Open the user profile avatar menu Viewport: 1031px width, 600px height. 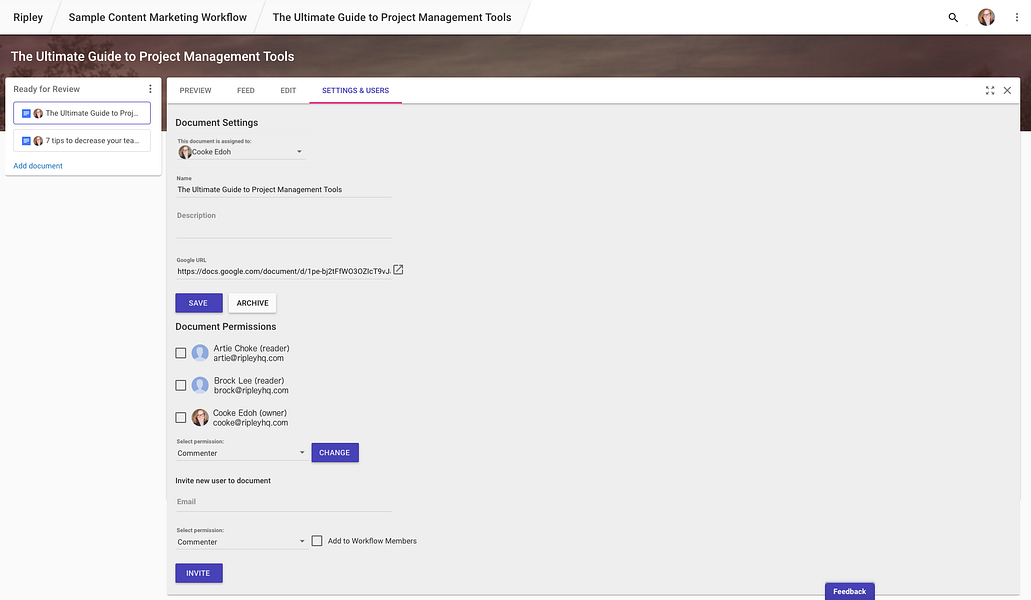(986, 18)
